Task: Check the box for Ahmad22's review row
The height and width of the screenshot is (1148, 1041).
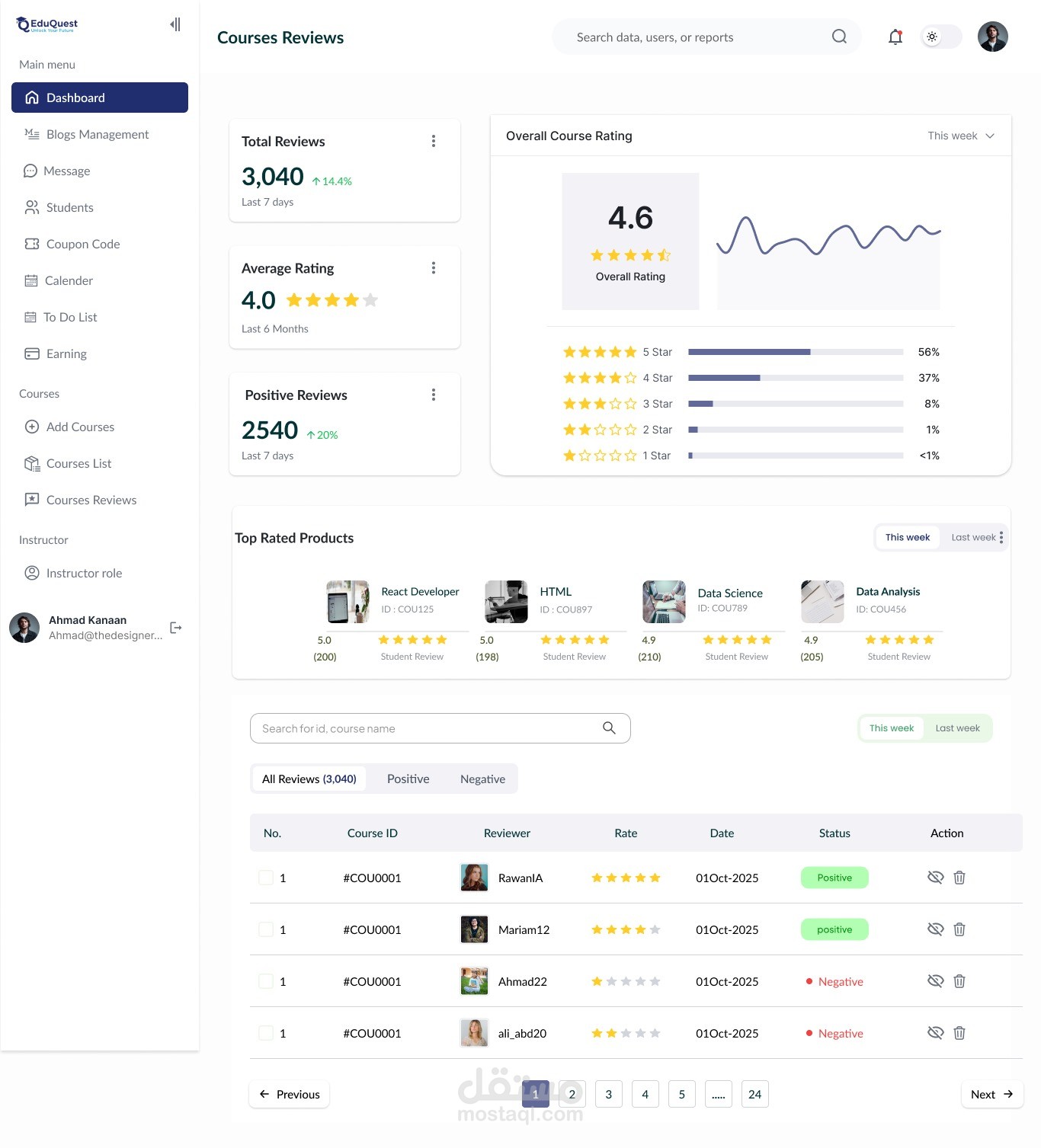Action: coord(266,981)
